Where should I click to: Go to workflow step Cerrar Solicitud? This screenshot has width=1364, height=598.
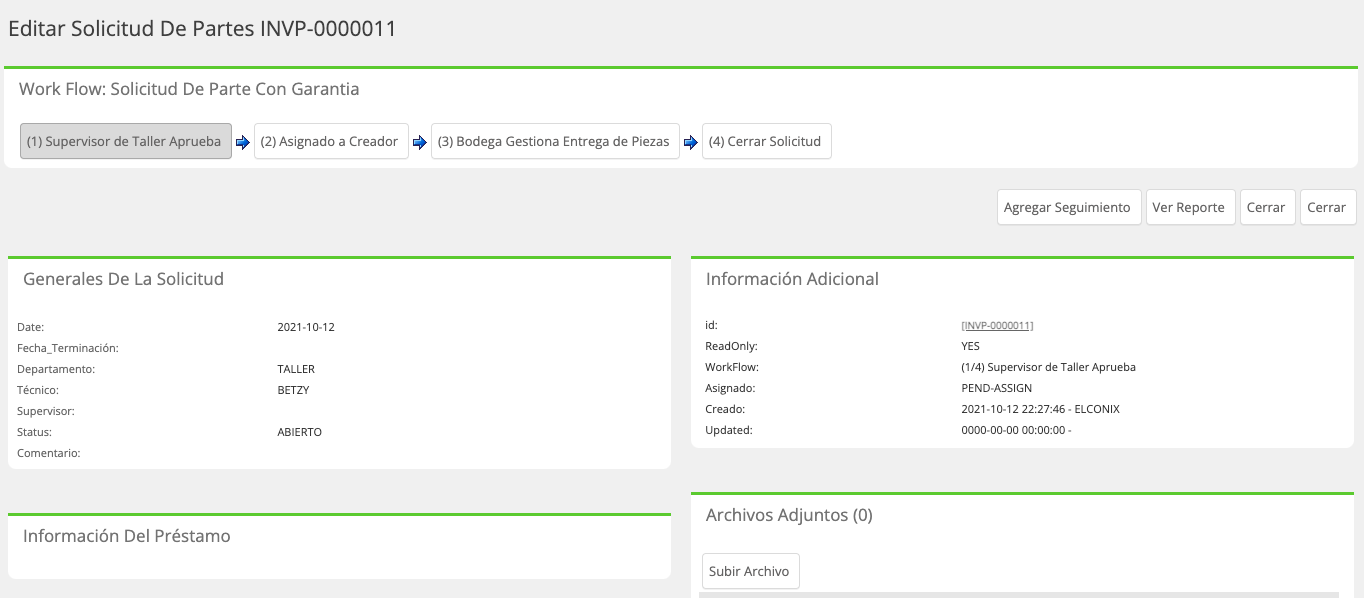click(x=766, y=141)
